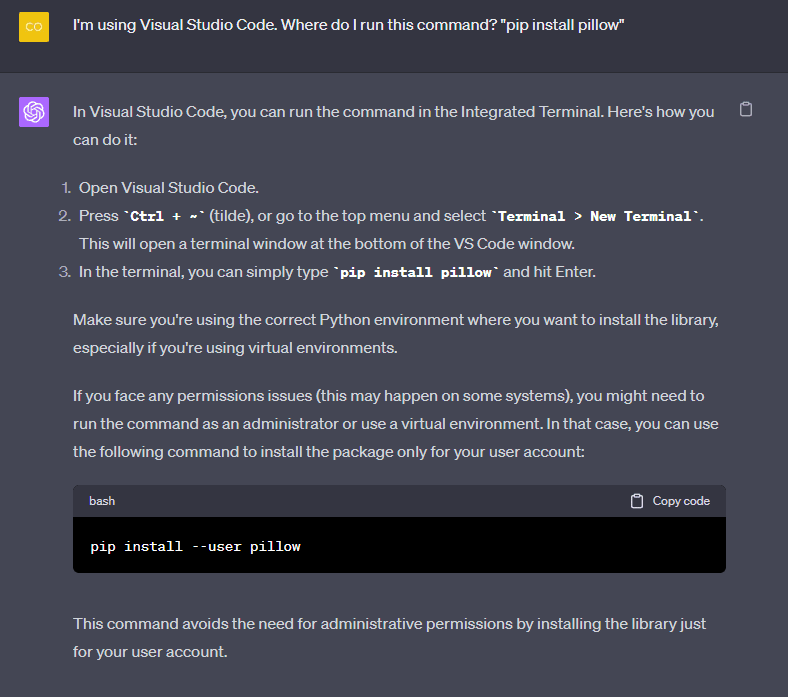
Task: Click the Copy code text label
Action: click(x=681, y=501)
